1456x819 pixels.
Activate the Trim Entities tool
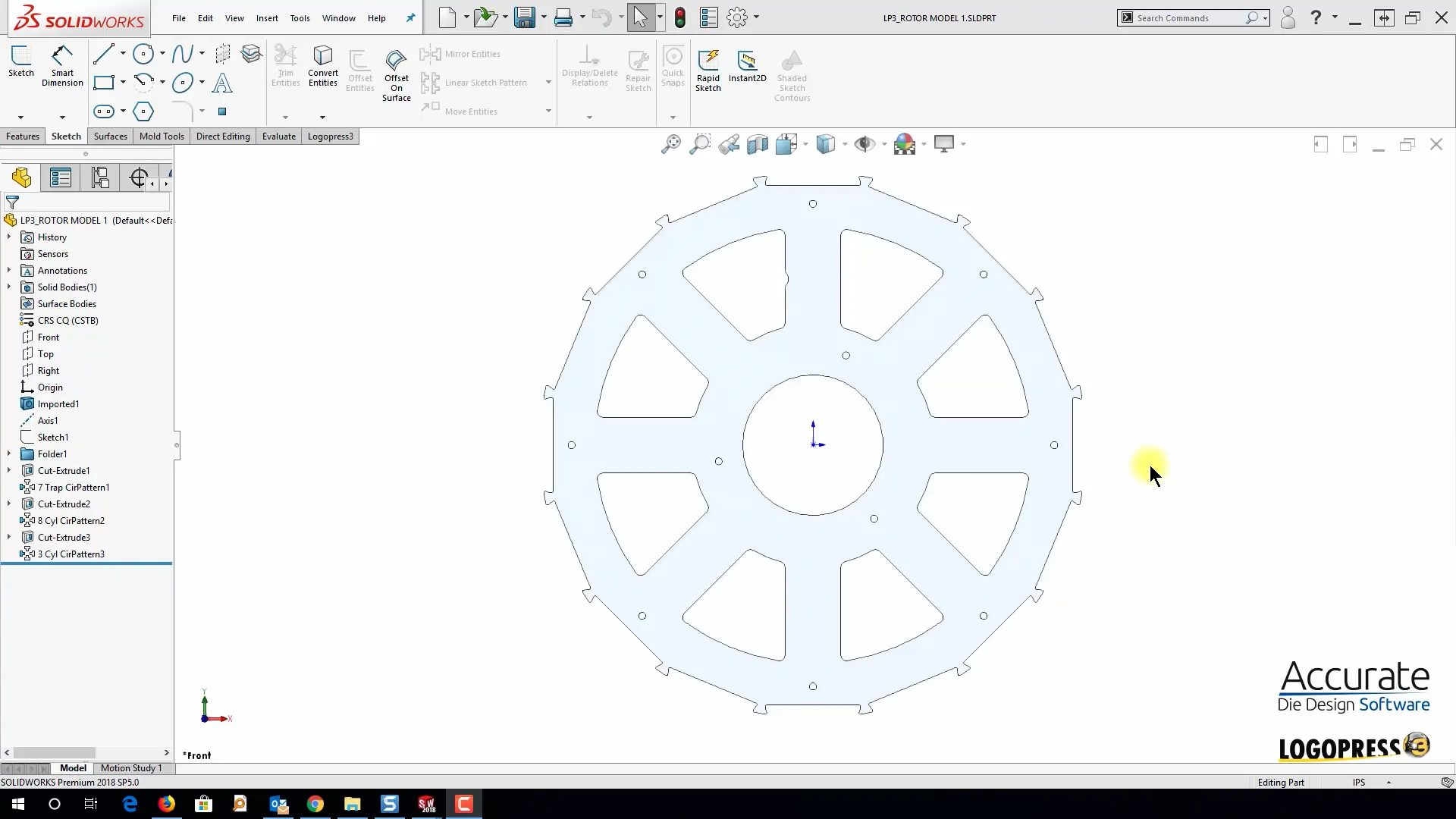285,64
